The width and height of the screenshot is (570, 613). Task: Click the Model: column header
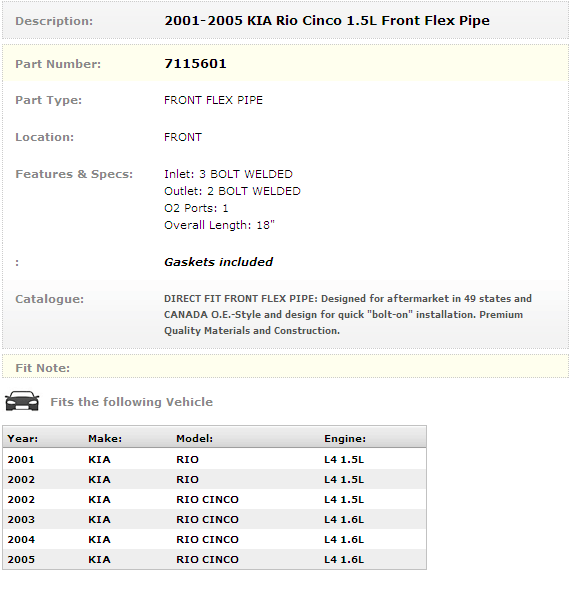click(194, 439)
